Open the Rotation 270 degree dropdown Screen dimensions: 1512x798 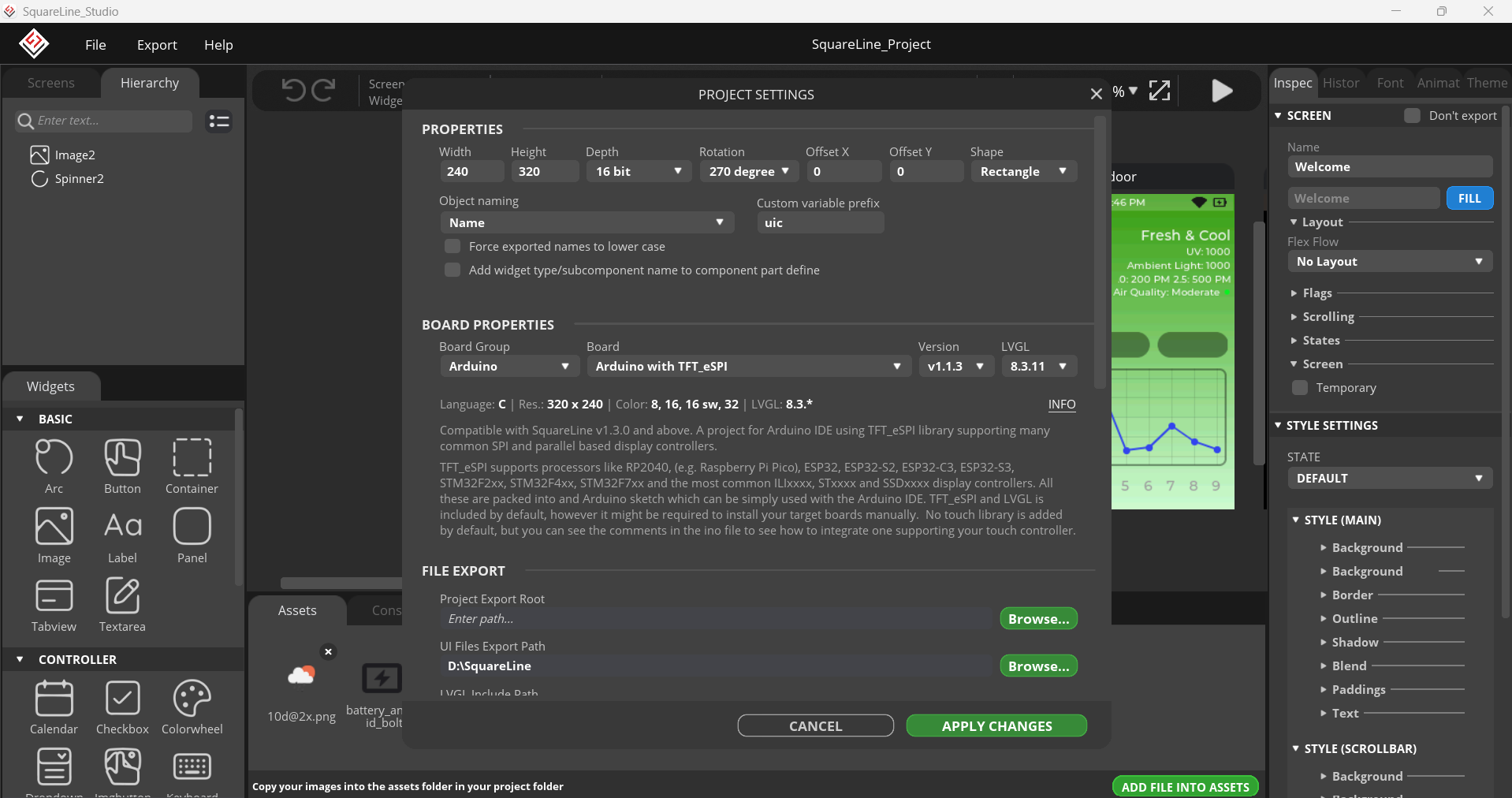749,171
